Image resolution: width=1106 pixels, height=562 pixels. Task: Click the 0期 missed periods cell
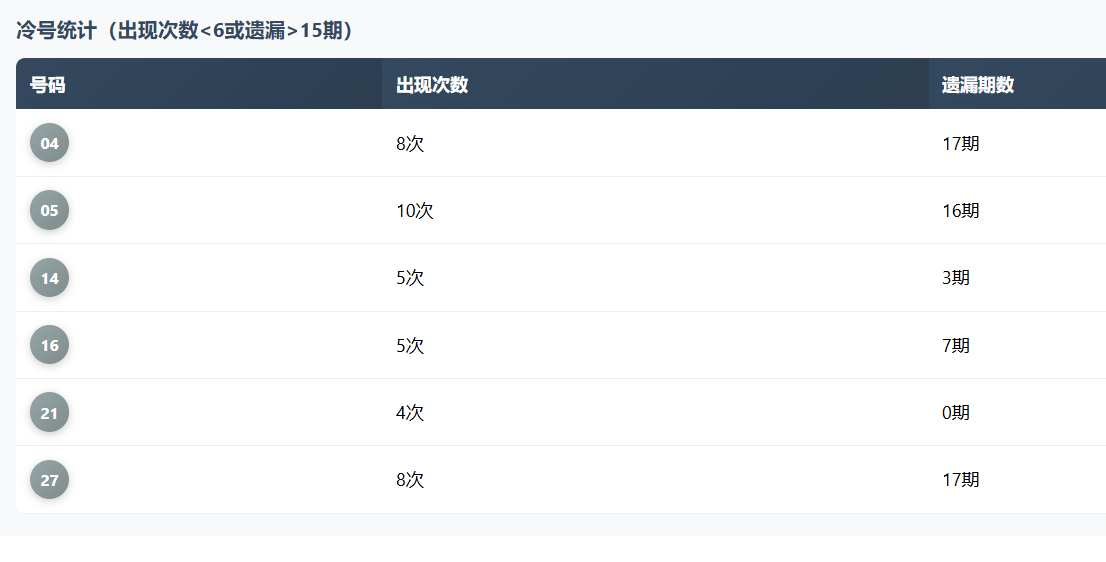pos(955,413)
